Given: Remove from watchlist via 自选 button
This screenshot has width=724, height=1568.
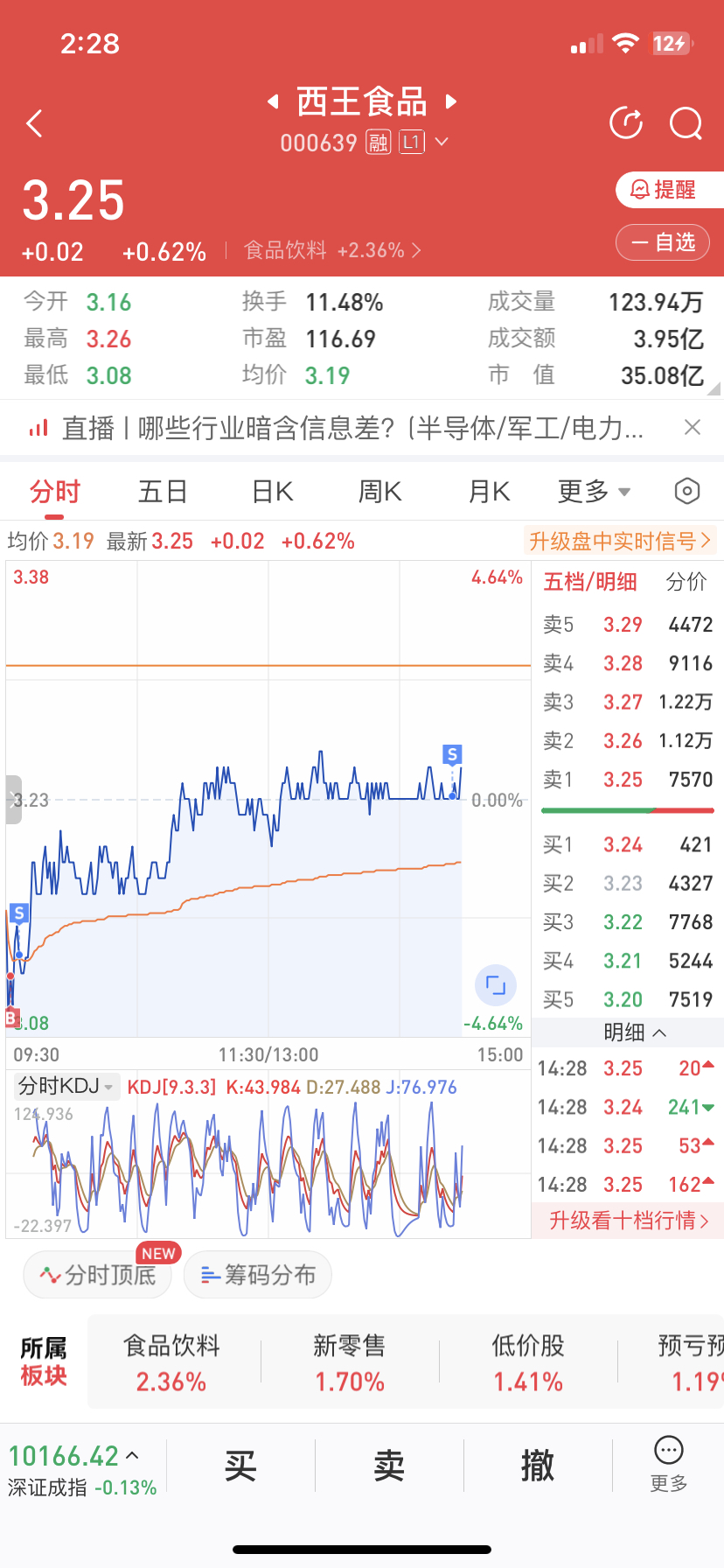Looking at the screenshot, I should pyautogui.click(x=662, y=242).
